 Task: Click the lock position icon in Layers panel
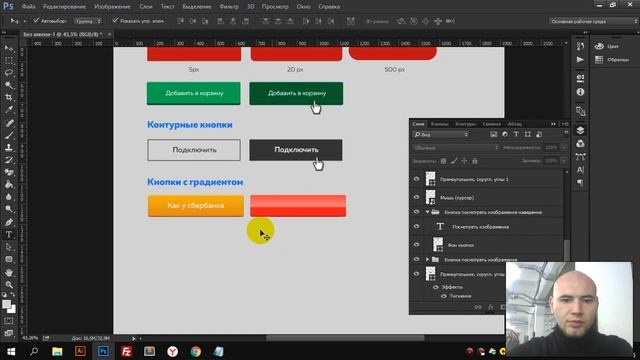click(x=464, y=161)
